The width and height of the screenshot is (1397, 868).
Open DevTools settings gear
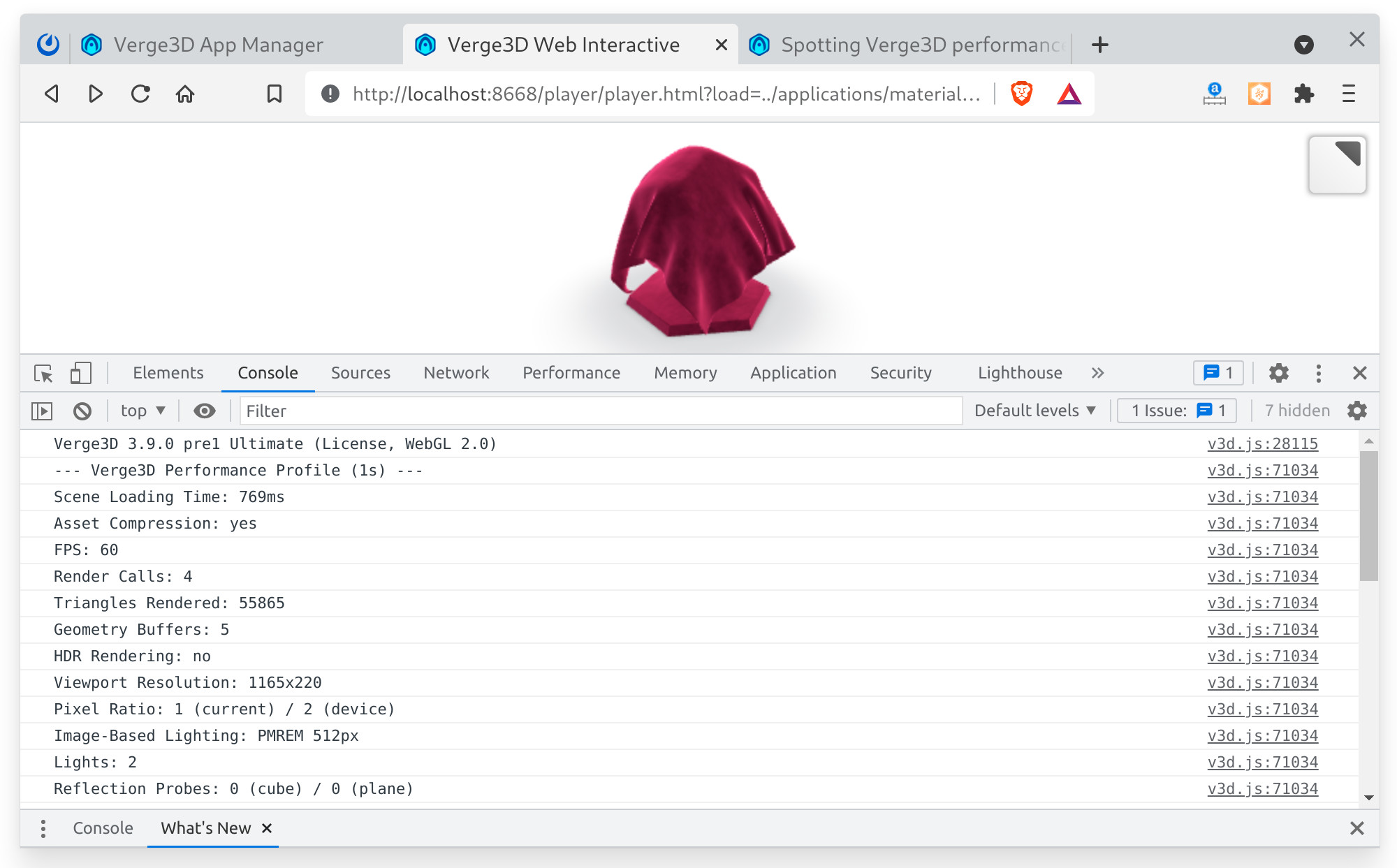(x=1278, y=373)
